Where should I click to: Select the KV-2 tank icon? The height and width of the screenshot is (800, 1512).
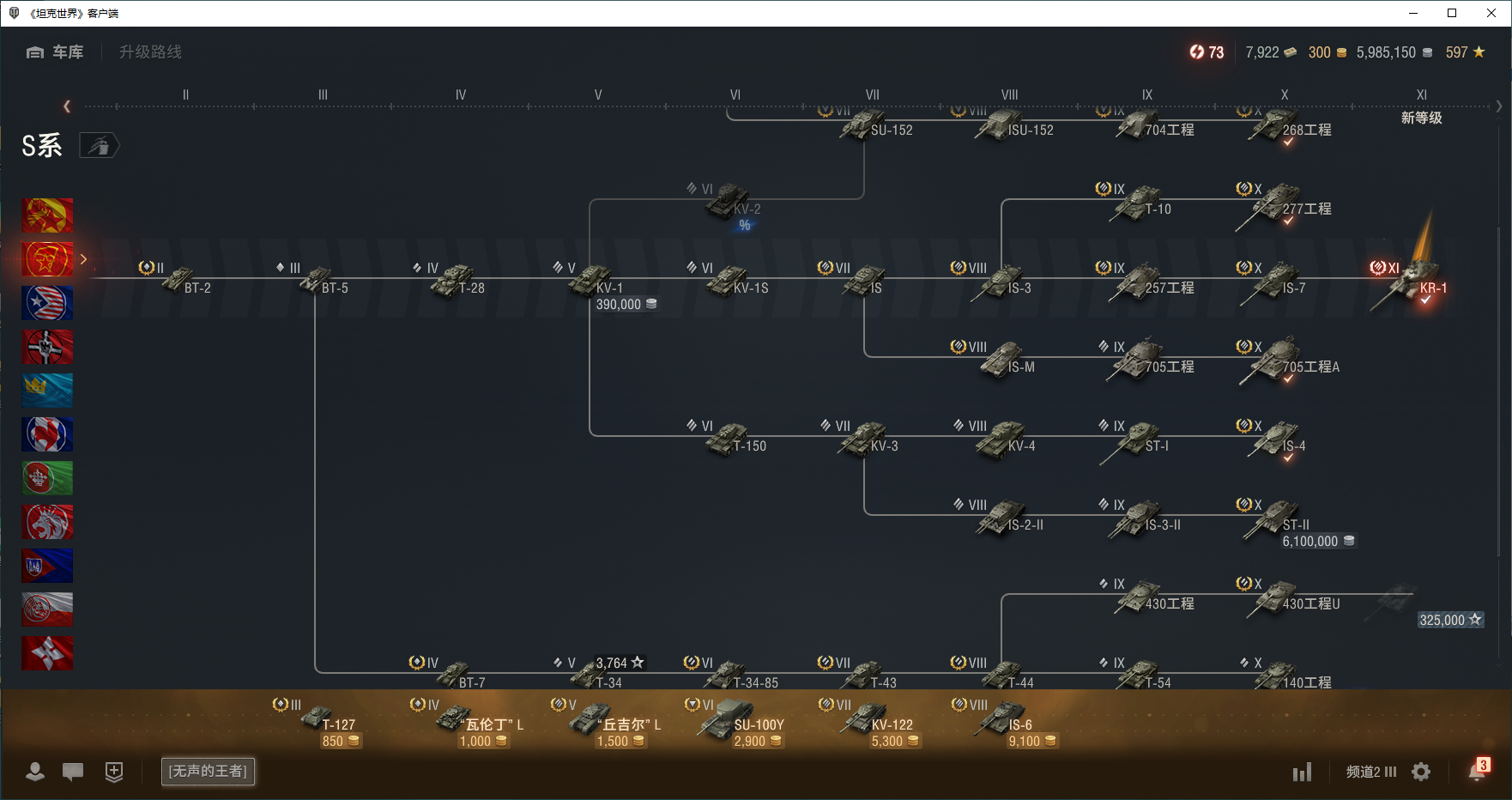tap(728, 201)
